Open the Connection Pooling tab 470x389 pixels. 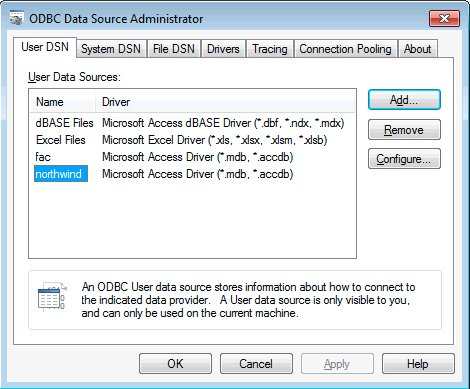click(345, 49)
